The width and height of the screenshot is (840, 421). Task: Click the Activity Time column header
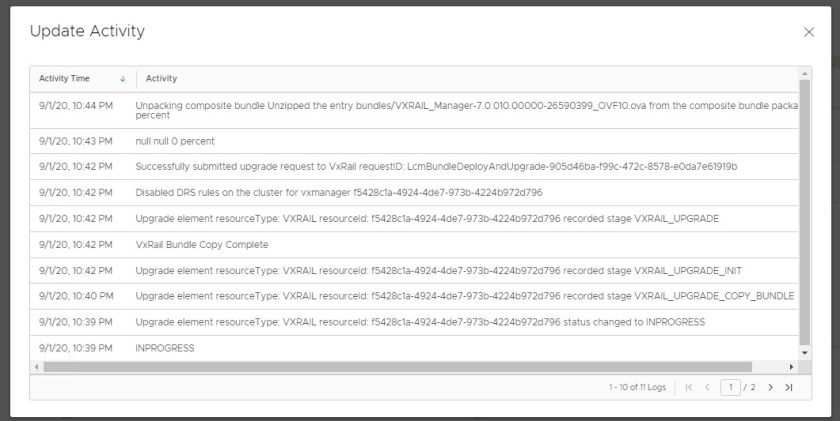coord(65,79)
